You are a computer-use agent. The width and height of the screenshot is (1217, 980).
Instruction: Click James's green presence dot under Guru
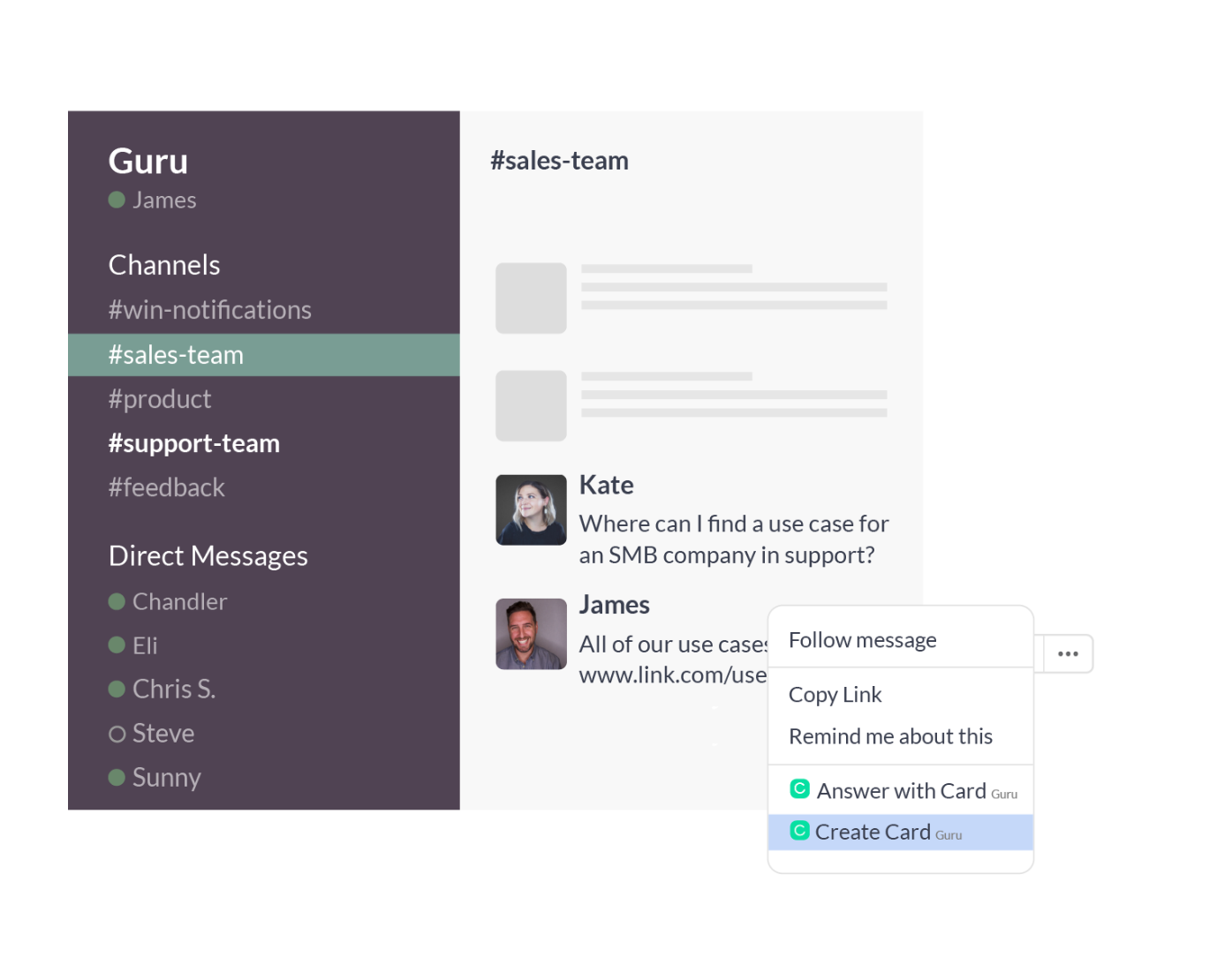pyautogui.click(x=117, y=200)
